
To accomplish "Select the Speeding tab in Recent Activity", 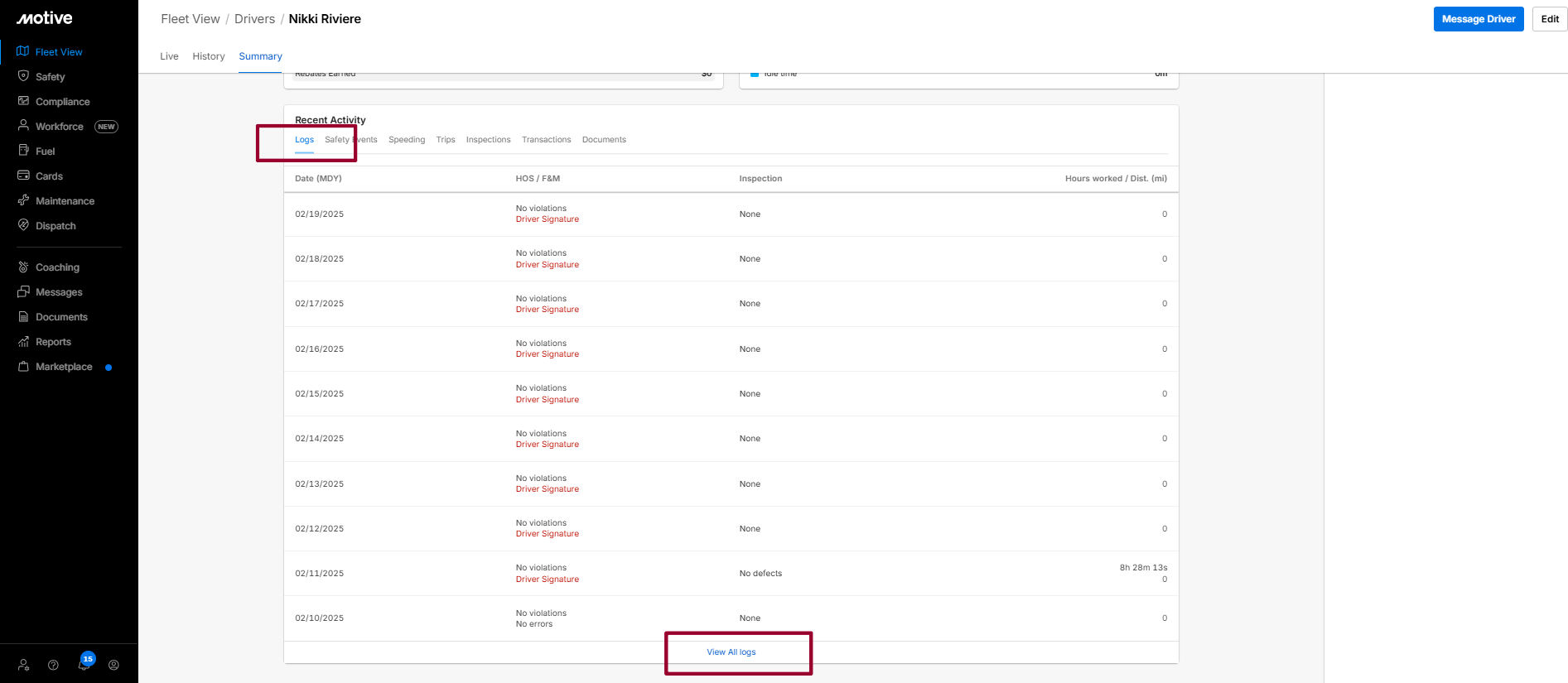I will tap(406, 140).
